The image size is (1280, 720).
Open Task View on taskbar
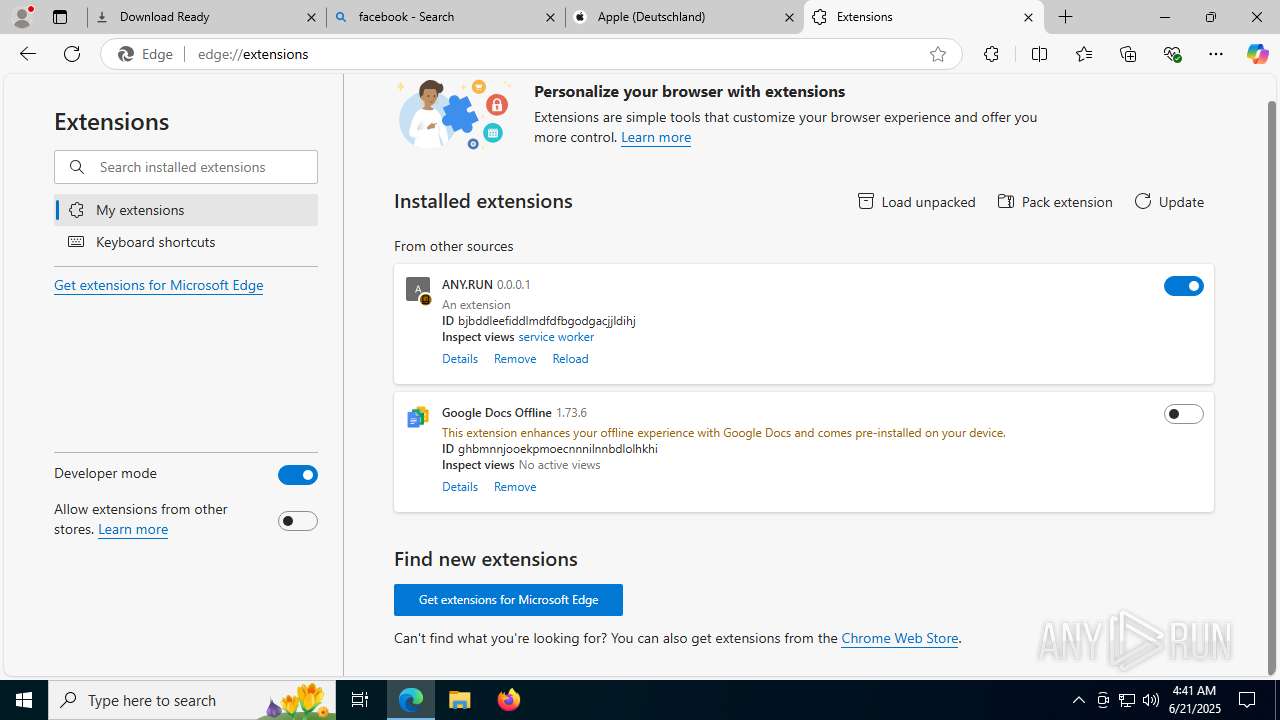pyautogui.click(x=361, y=700)
